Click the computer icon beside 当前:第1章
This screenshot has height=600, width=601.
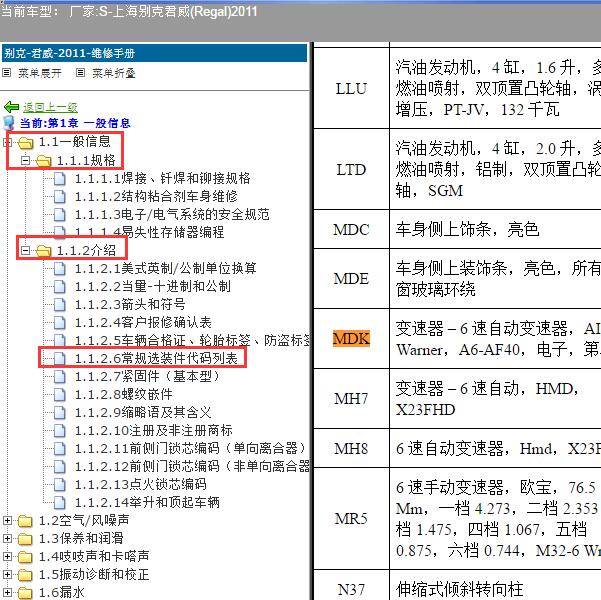[x=9, y=123]
